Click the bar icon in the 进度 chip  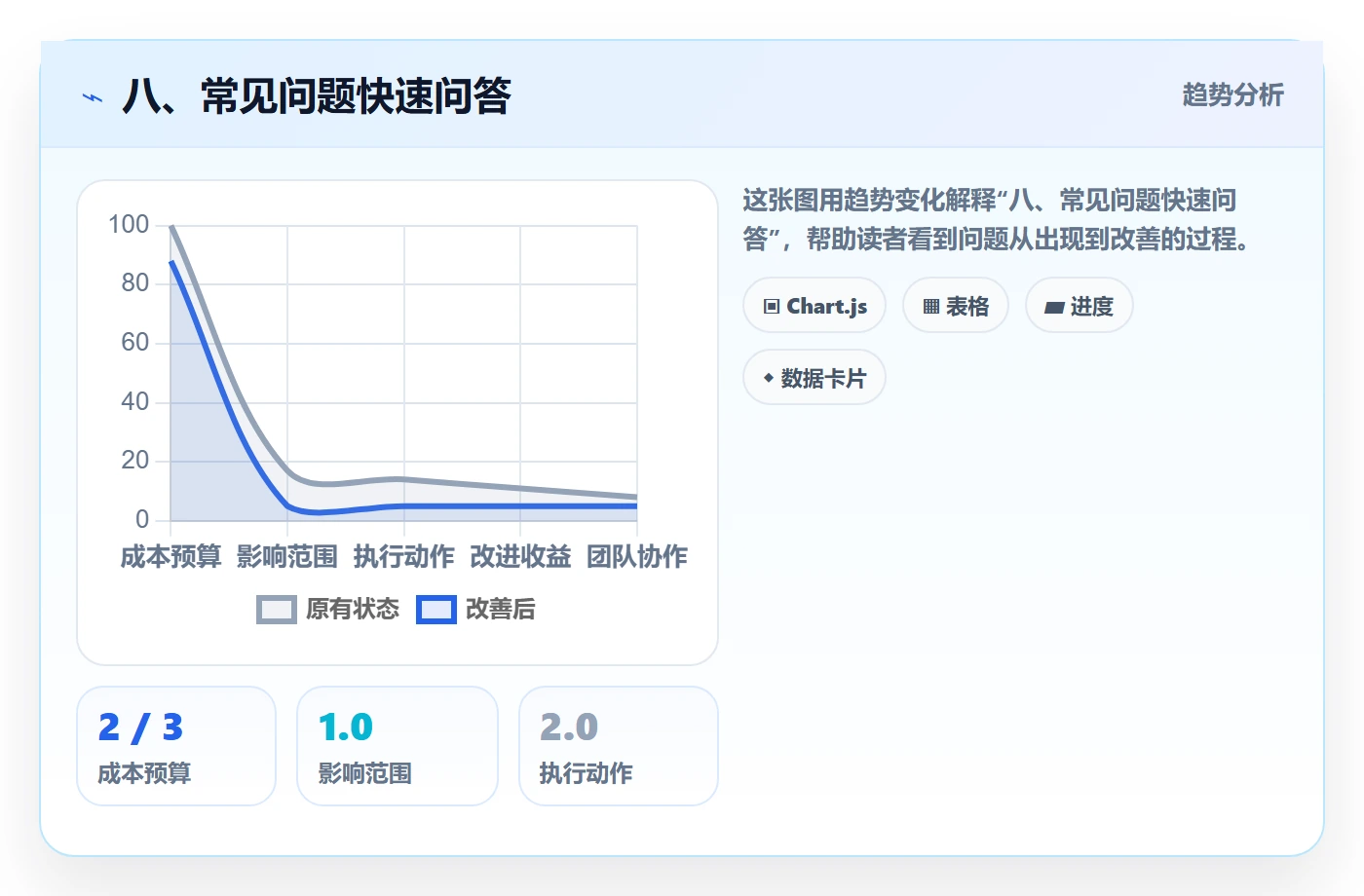[1054, 308]
